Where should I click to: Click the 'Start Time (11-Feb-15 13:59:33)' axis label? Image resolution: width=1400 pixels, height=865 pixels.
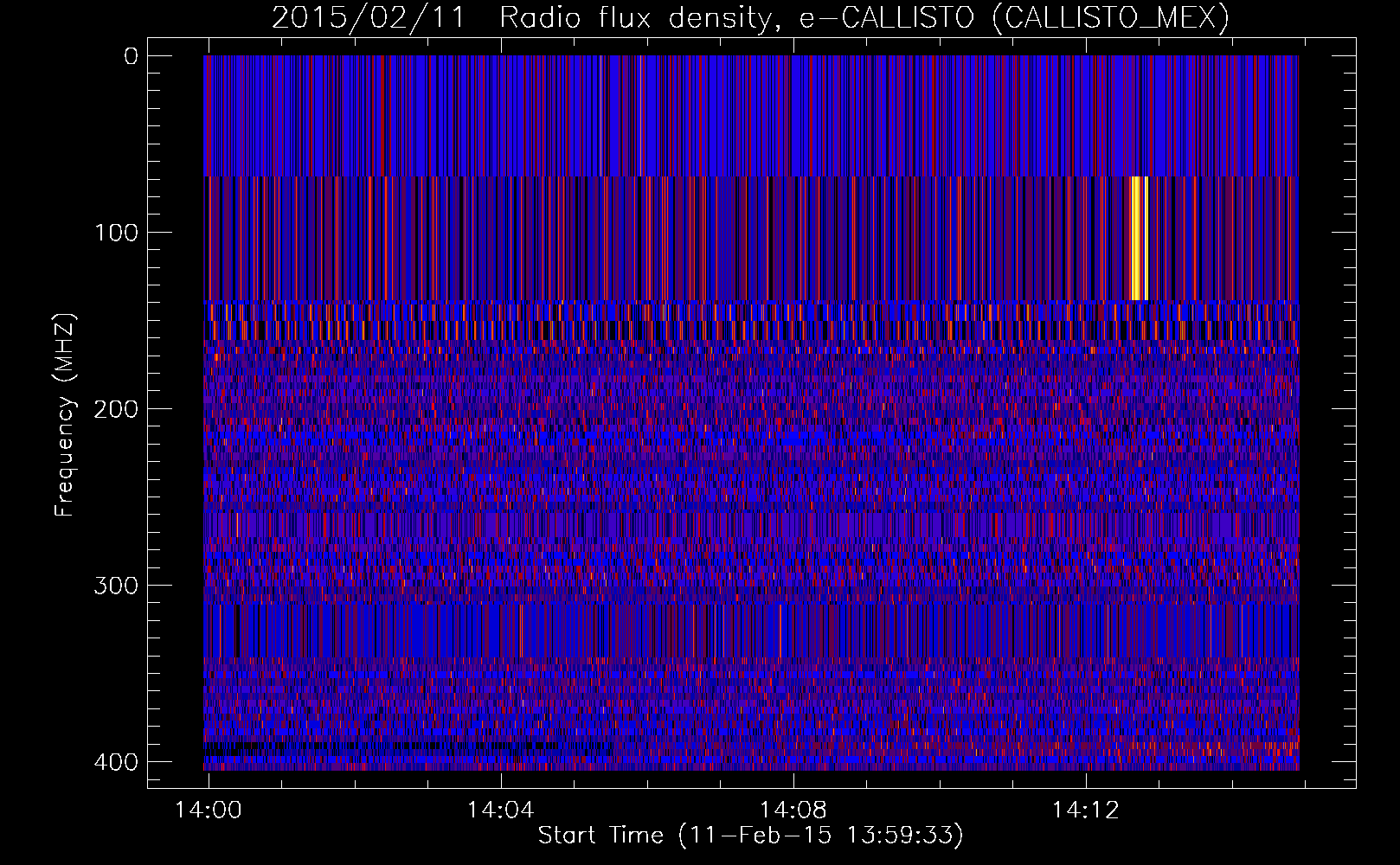point(750,836)
